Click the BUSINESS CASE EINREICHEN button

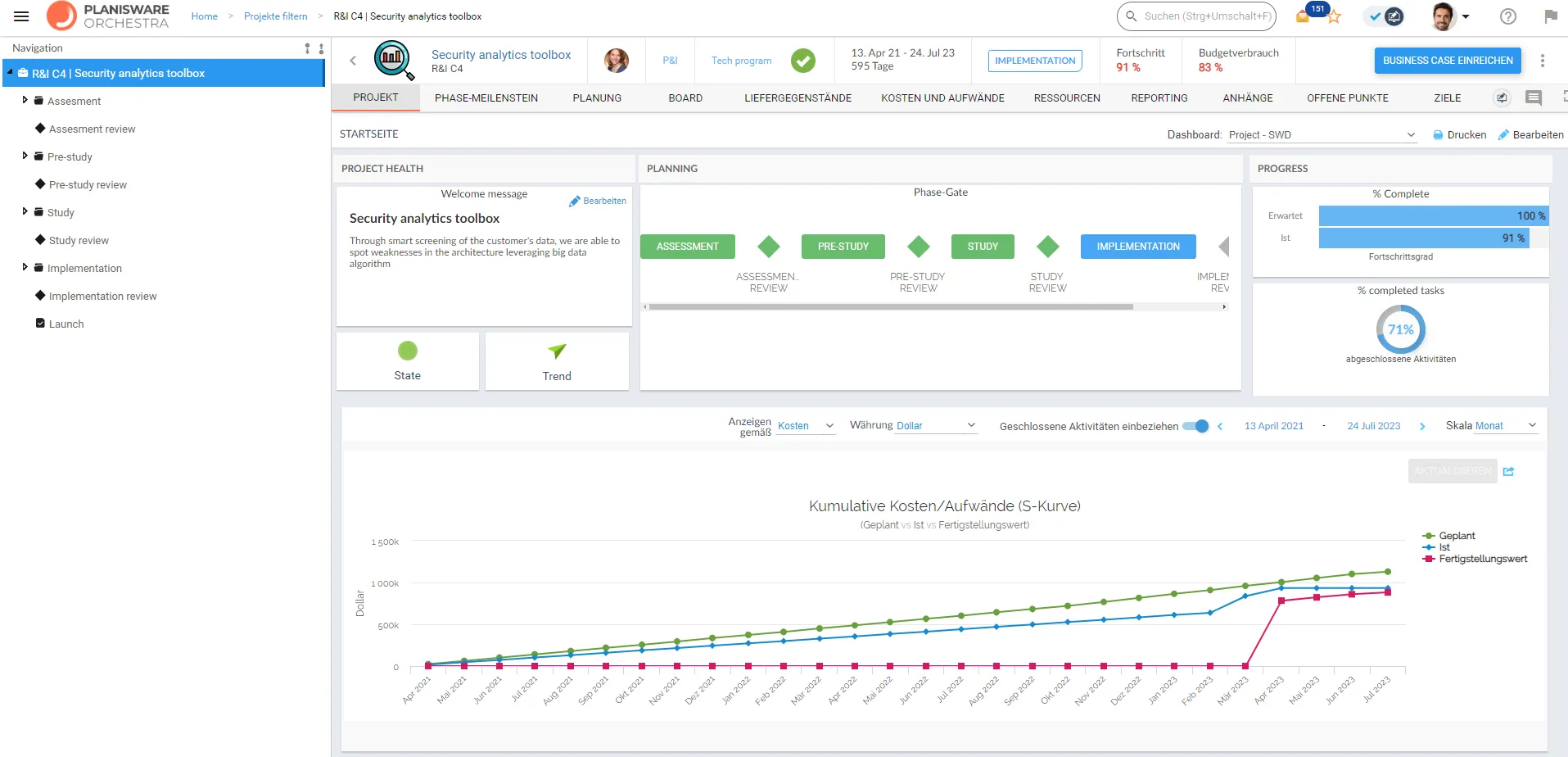[1447, 61]
